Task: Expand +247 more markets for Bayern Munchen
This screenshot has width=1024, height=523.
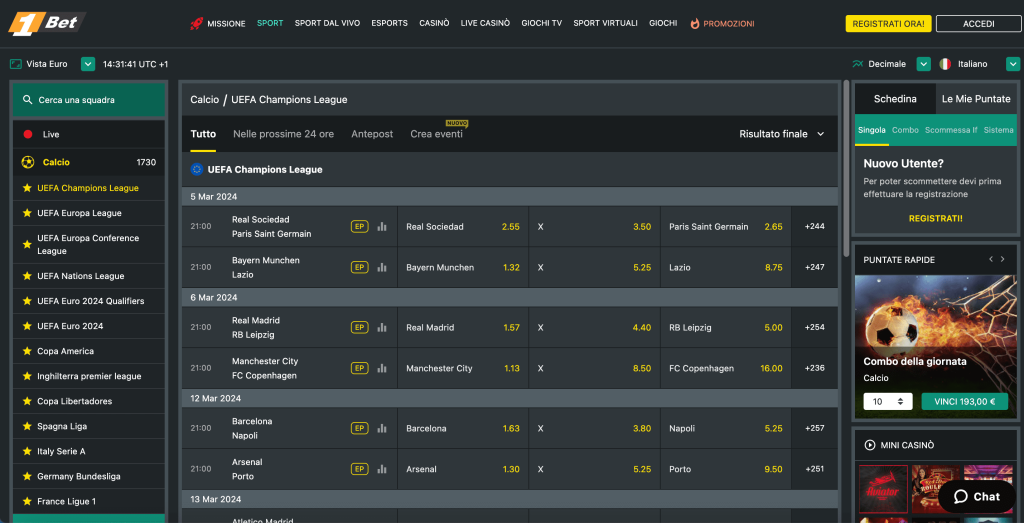Action: point(814,267)
